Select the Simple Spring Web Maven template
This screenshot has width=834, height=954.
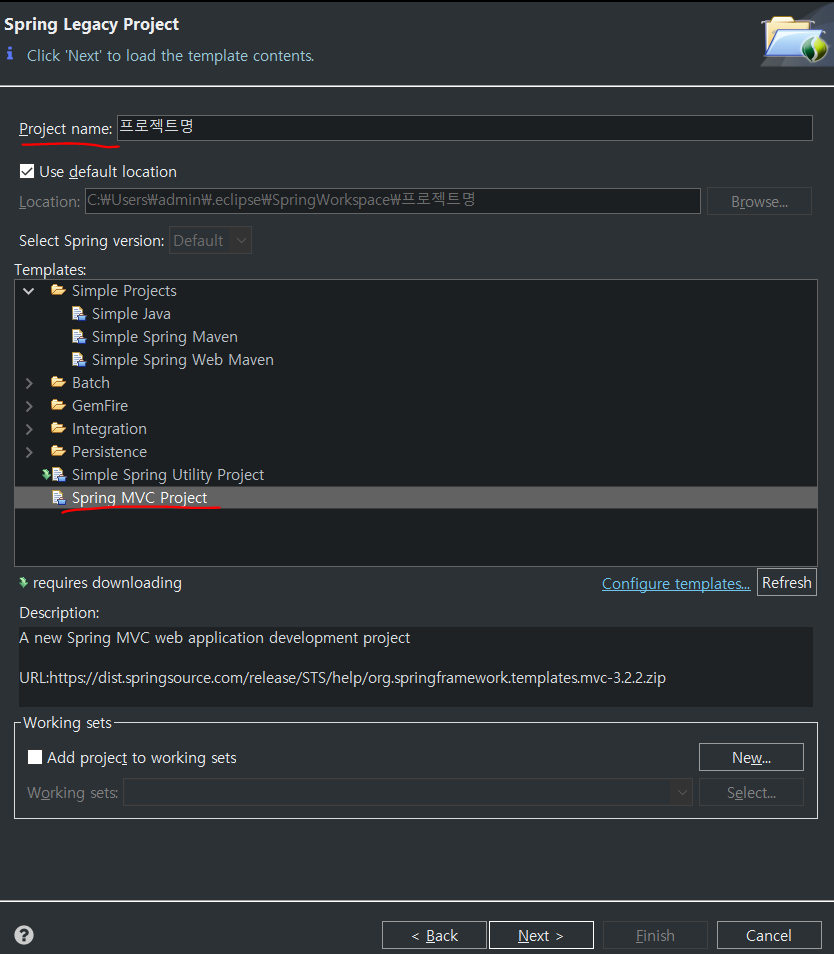pyautogui.click(x=182, y=360)
